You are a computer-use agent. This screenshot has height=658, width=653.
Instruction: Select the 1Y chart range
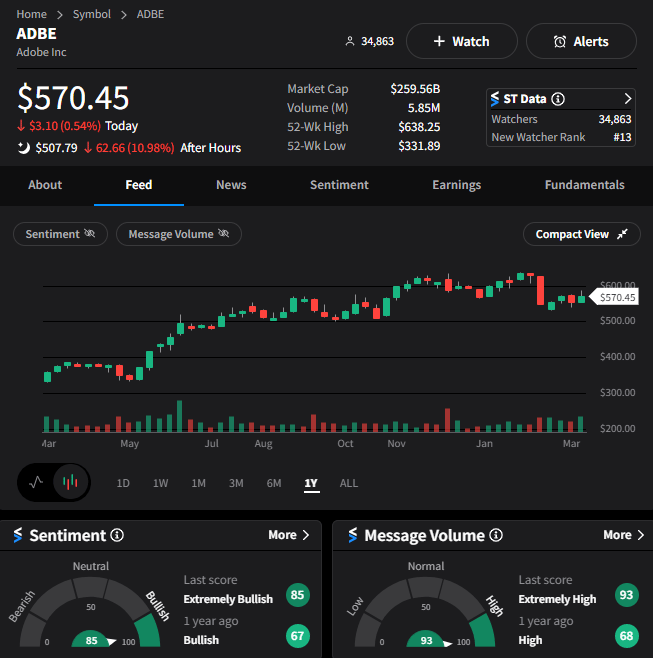pyautogui.click(x=311, y=483)
